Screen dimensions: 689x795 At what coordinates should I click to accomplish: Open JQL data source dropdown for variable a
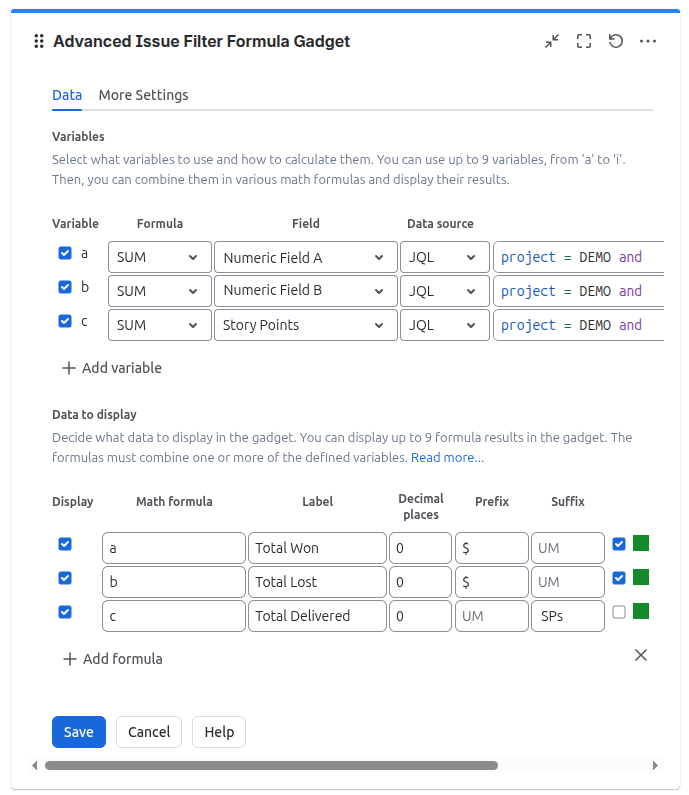pyautogui.click(x=445, y=257)
